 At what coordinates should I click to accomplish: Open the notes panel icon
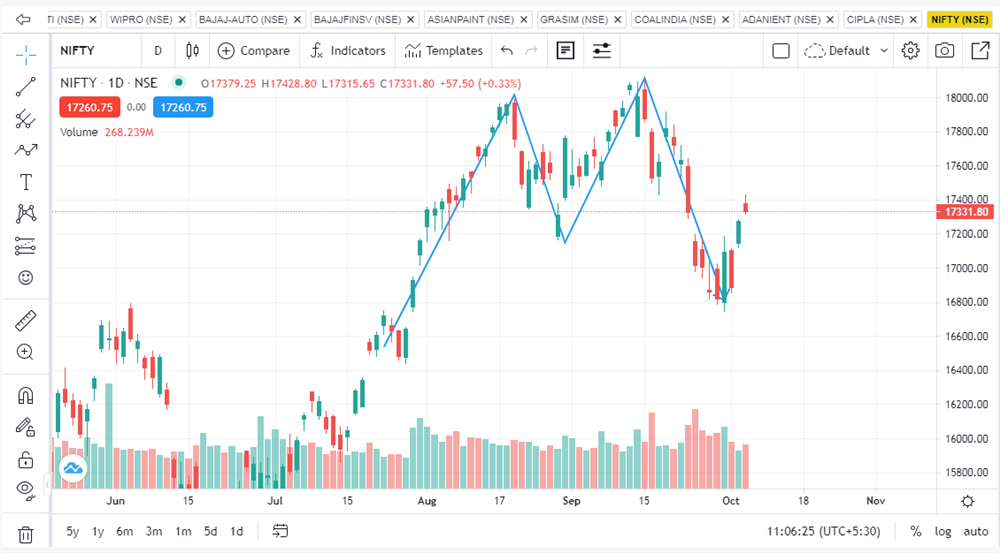point(566,50)
